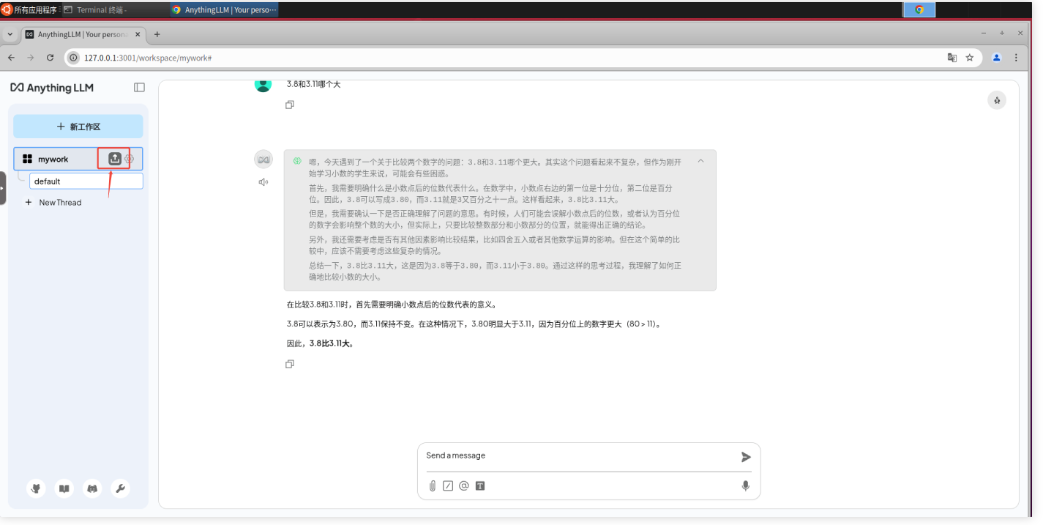Close the AnythingLLM browser tab

[x=138, y=34]
